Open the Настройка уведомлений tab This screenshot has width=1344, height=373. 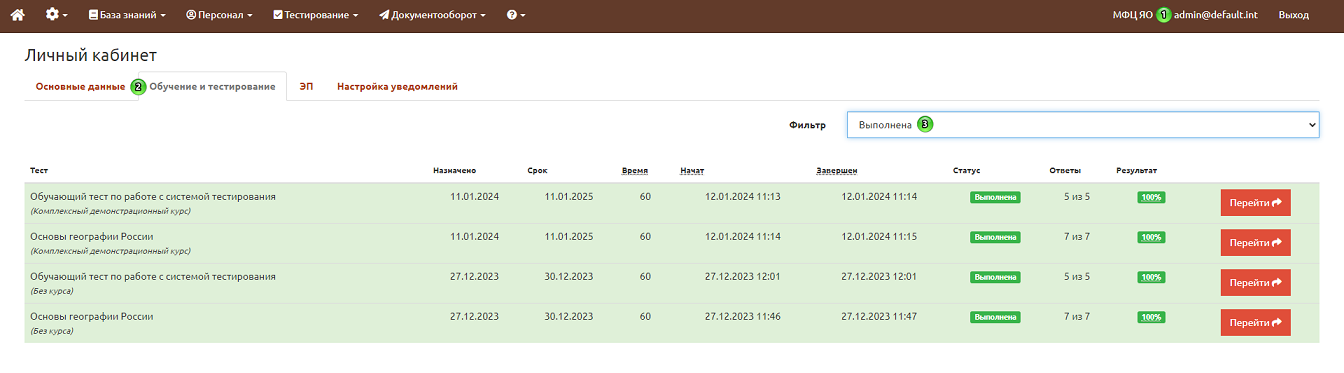pyautogui.click(x=397, y=87)
